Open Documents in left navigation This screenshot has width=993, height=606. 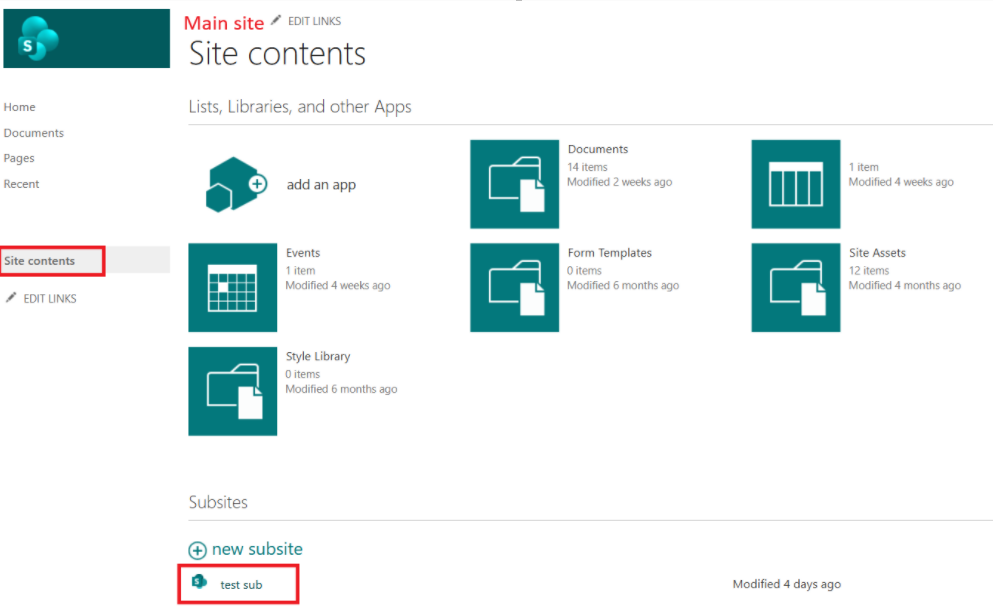34,133
